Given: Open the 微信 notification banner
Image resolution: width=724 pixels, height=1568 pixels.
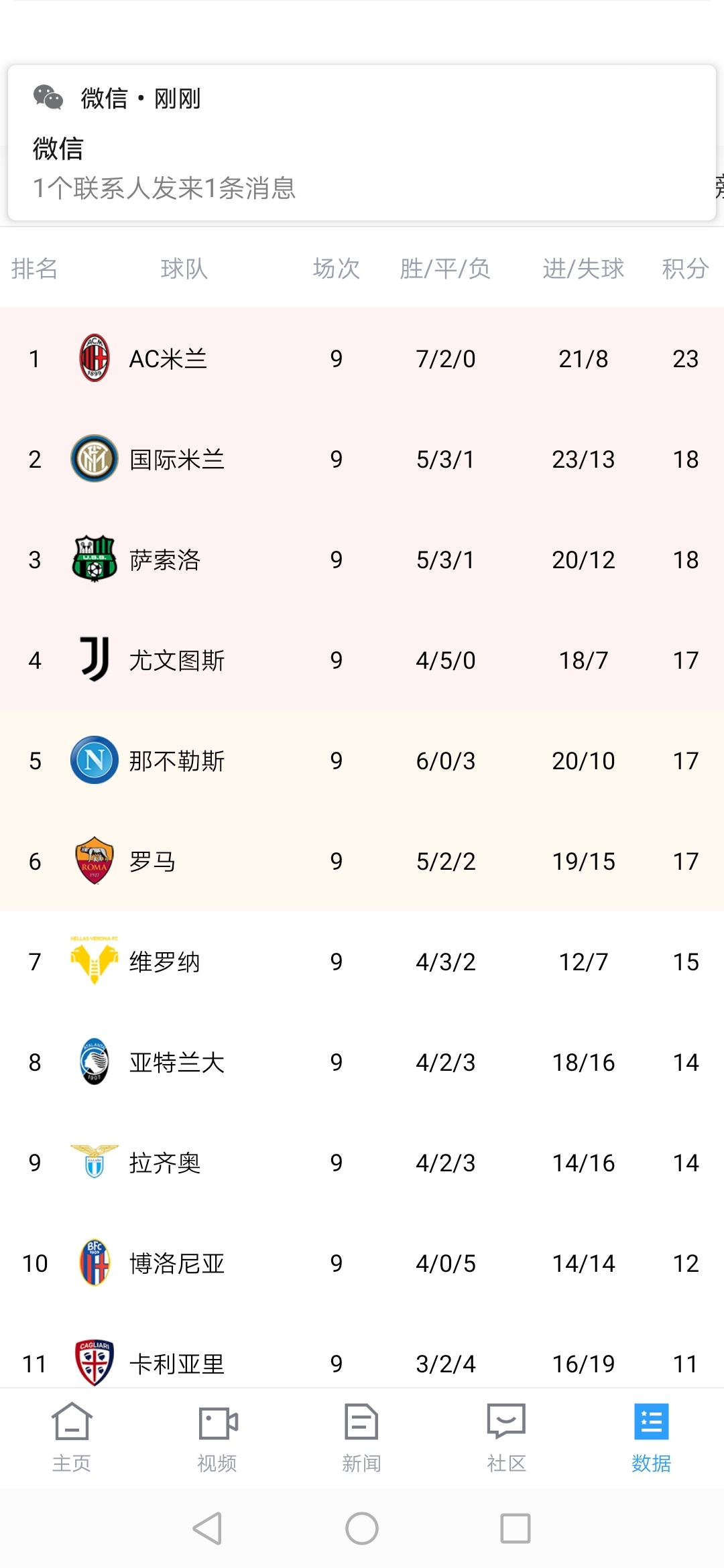Looking at the screenshot, I should (362, 143).
